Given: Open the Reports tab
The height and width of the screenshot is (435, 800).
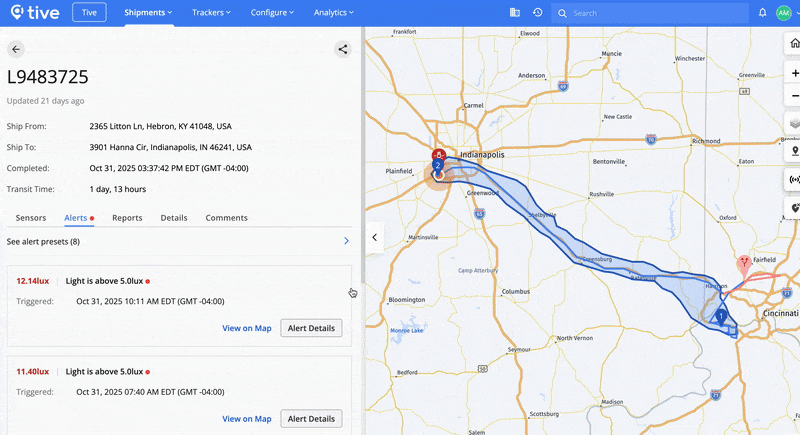Looking at the screenshot, I should (127, 218).
